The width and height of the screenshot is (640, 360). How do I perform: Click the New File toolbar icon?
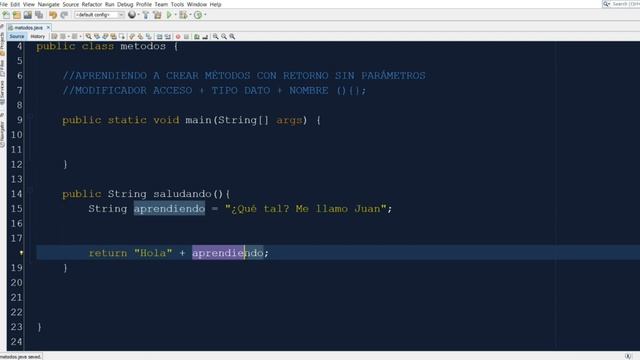tap(6, 15)
